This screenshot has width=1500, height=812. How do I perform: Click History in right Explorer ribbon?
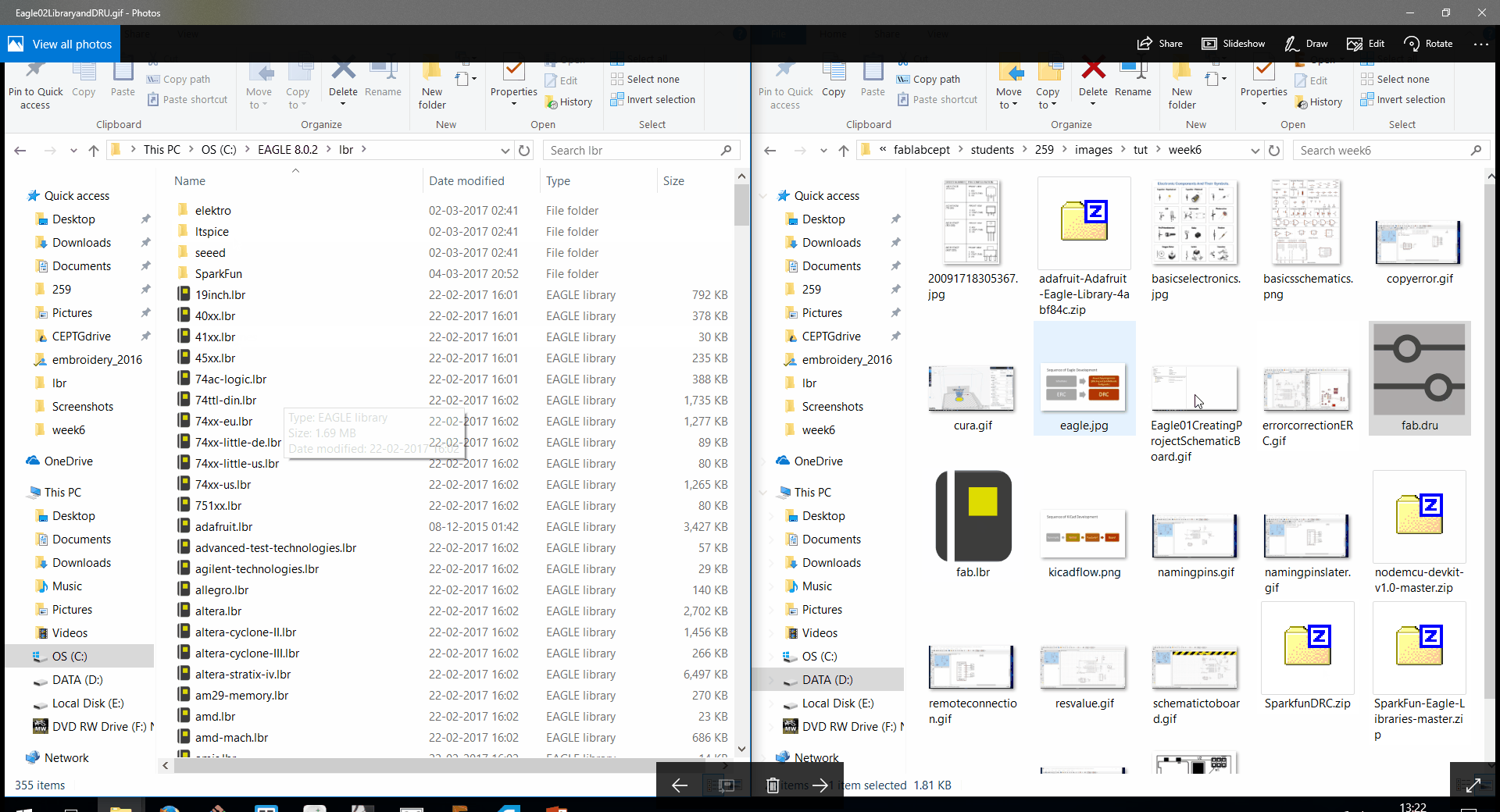pyautogui.click(x=1319, y=101)
